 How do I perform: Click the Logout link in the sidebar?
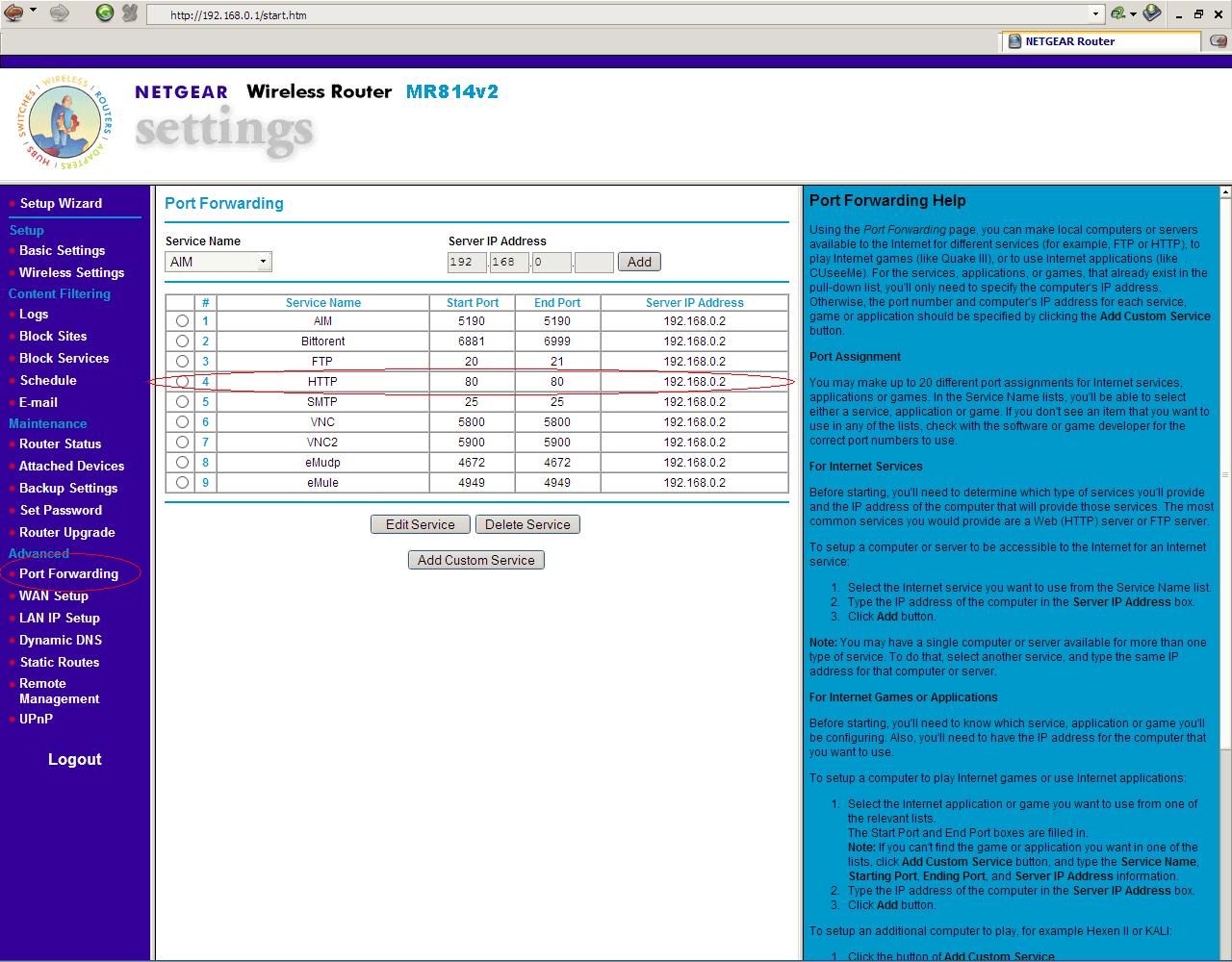73,759
